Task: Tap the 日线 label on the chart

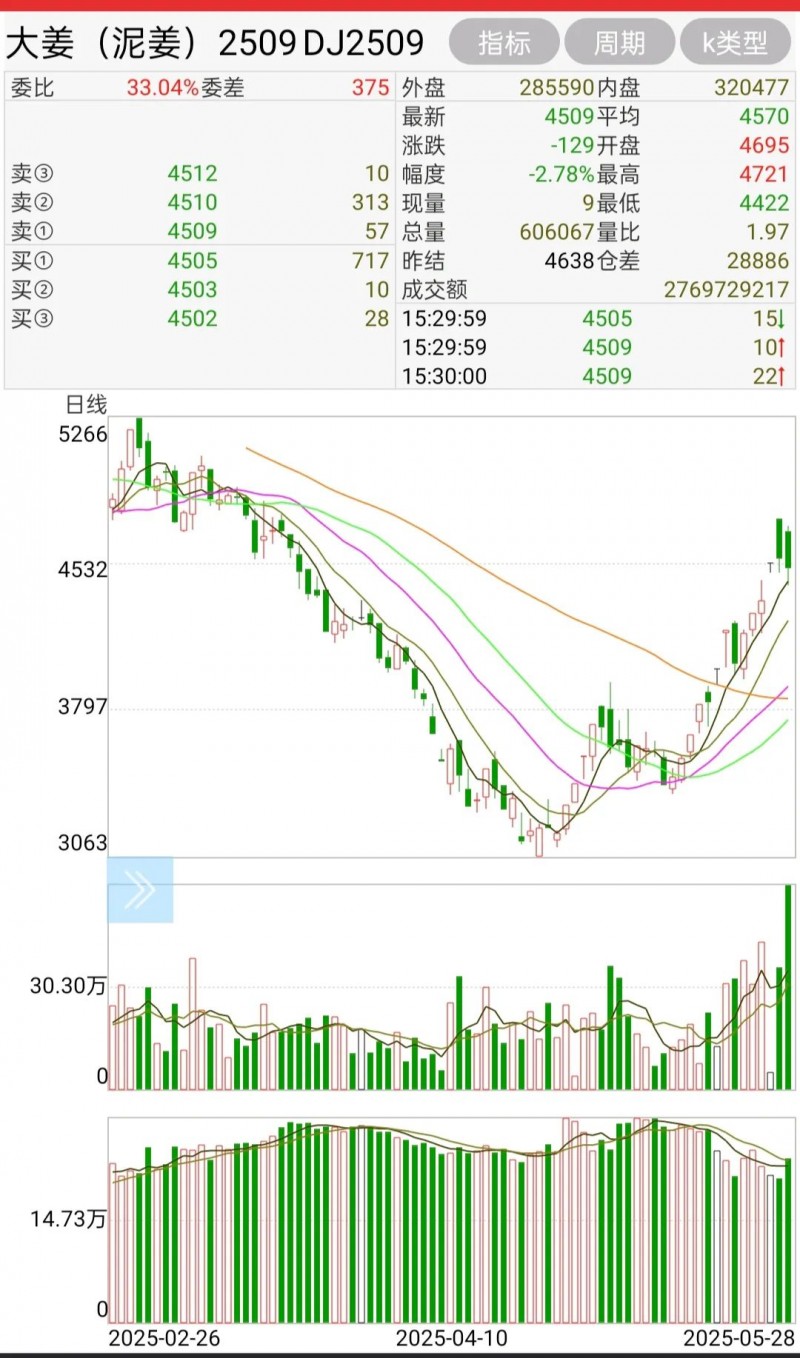Action: pos(86,405)
